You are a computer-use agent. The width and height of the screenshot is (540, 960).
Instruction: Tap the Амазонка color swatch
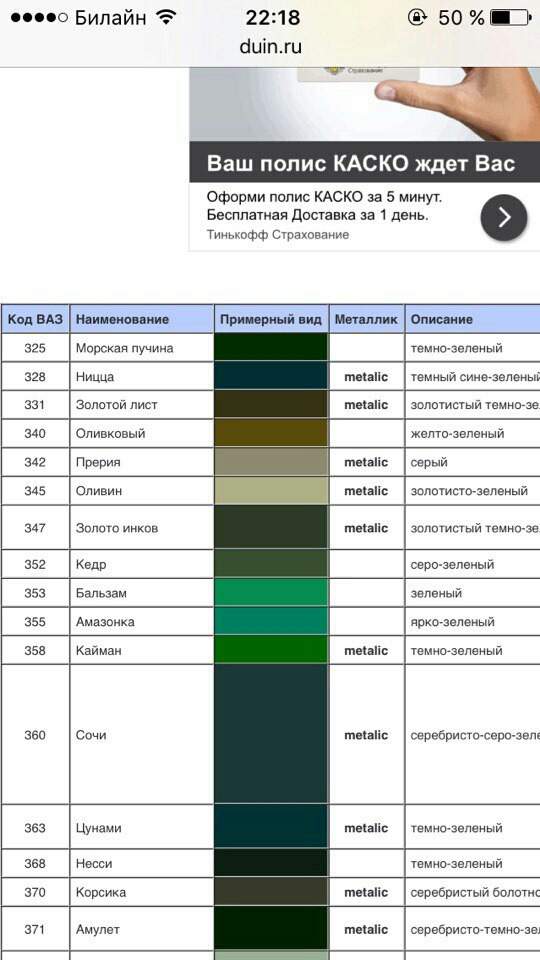pyautogui.click(x=271, y=621)
